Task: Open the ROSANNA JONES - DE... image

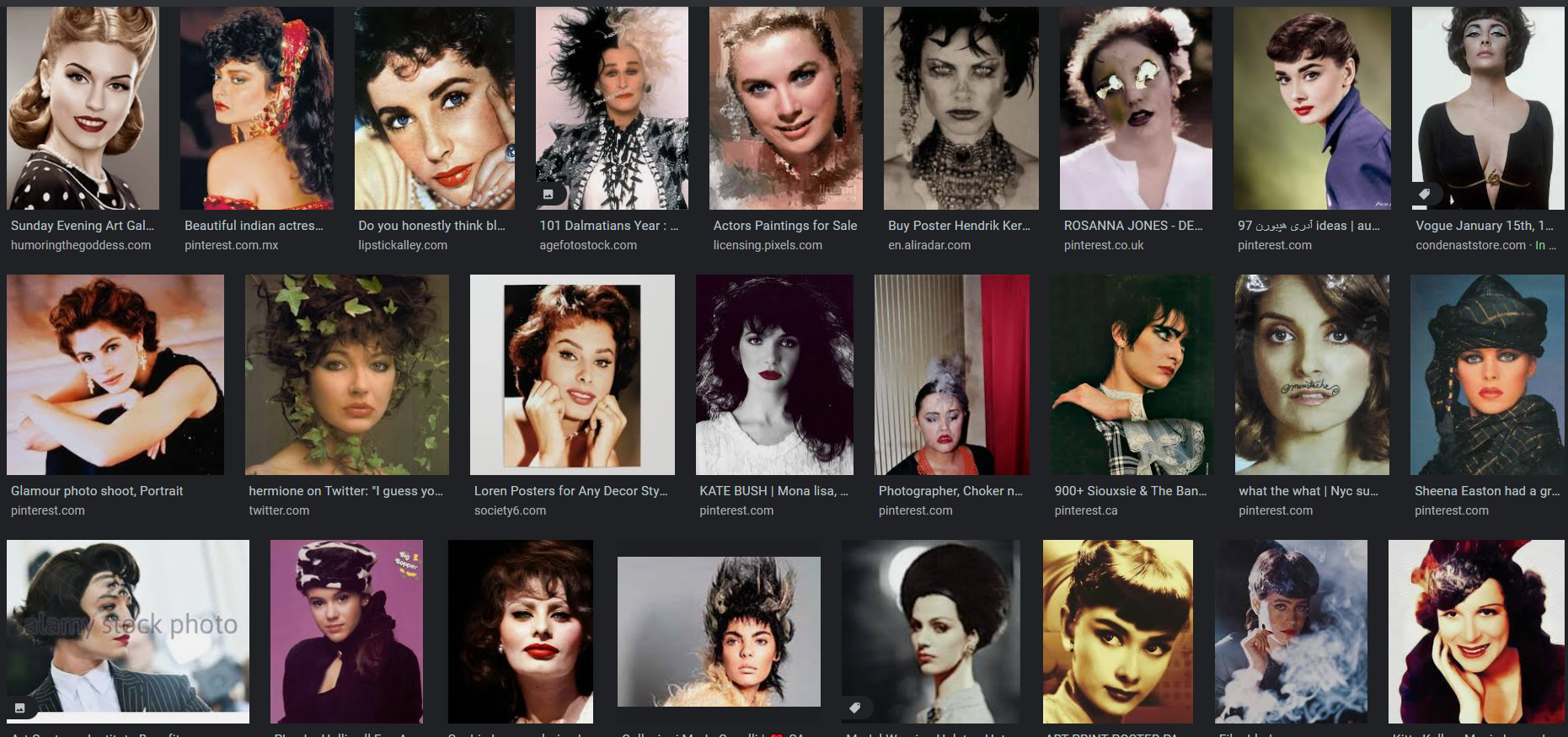Action: (1136, 108)
